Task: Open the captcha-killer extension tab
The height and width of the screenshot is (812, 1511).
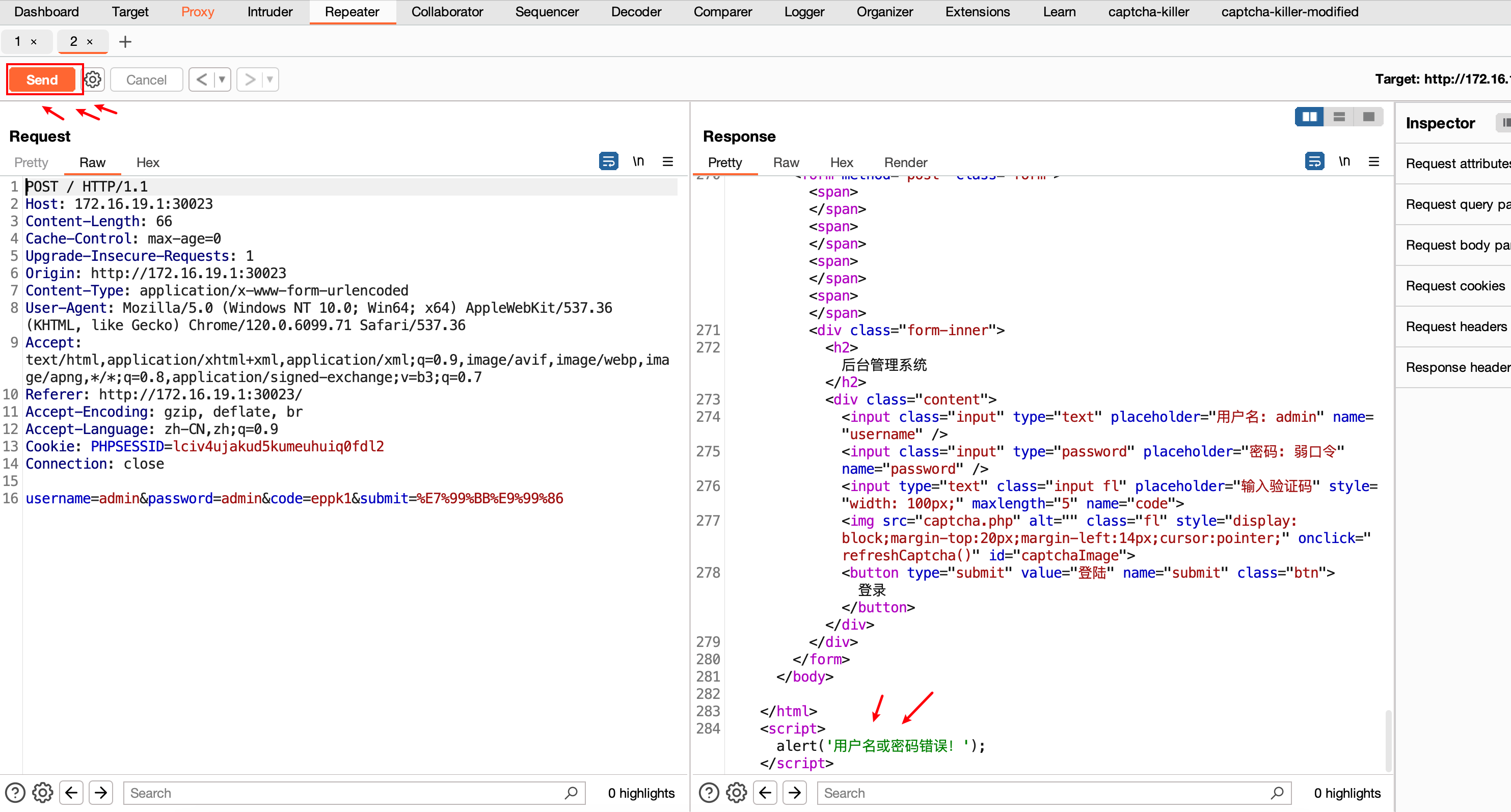Action: [1148, 12]
